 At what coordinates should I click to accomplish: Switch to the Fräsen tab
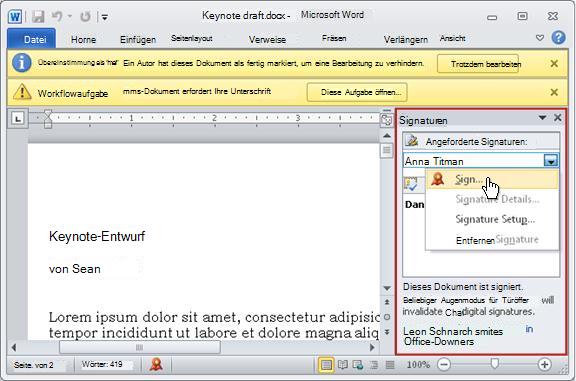tap(334, 38)
